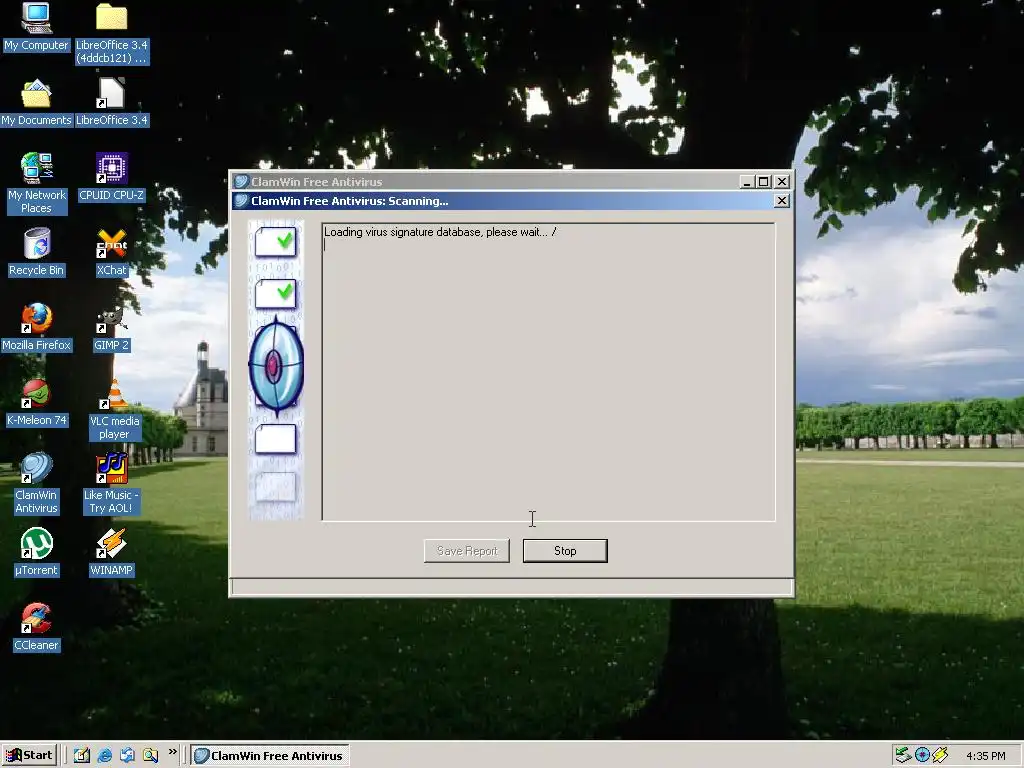Click the safely remove hardware tray icon

point(903,755)
